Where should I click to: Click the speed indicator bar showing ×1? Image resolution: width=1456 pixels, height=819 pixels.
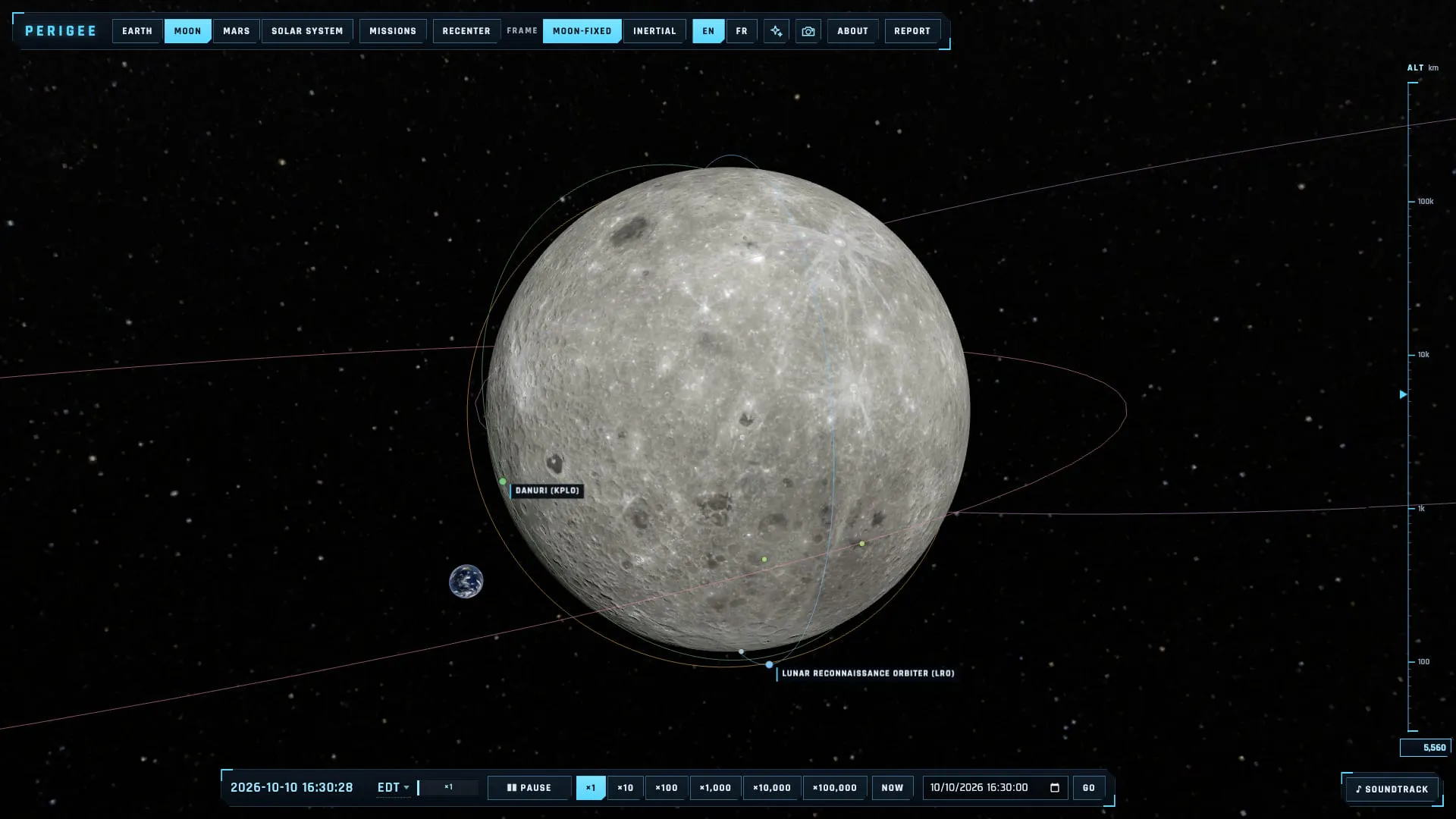[x=448, y=788]
